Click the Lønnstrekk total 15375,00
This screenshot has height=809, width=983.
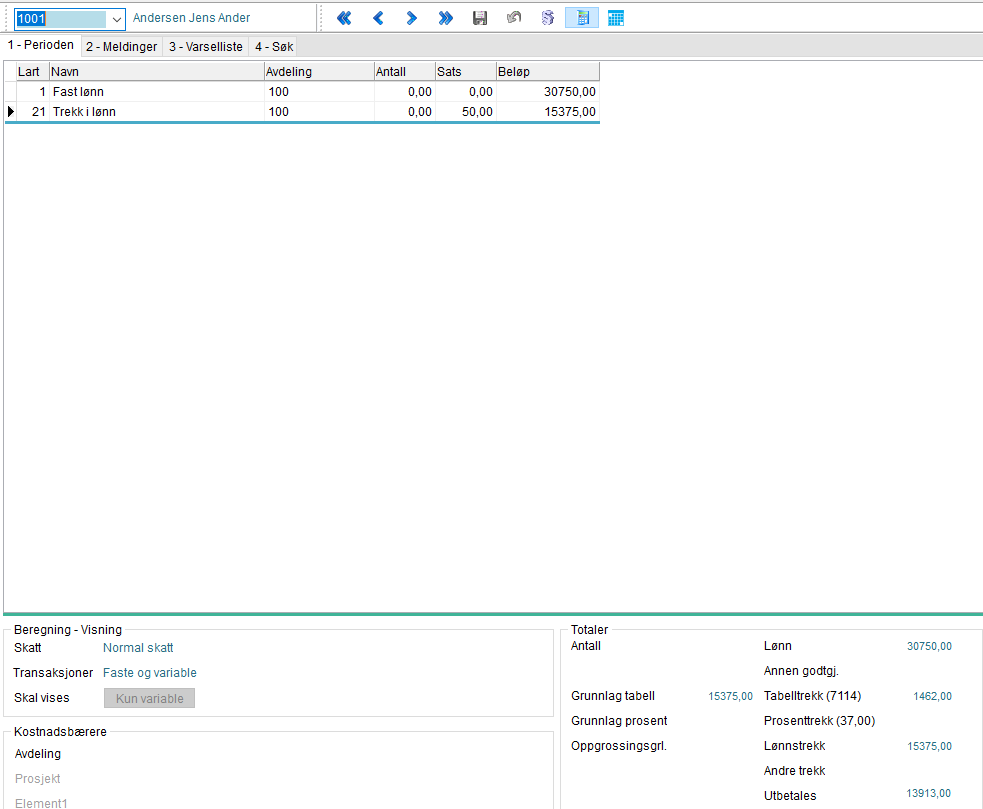[929, 746]
